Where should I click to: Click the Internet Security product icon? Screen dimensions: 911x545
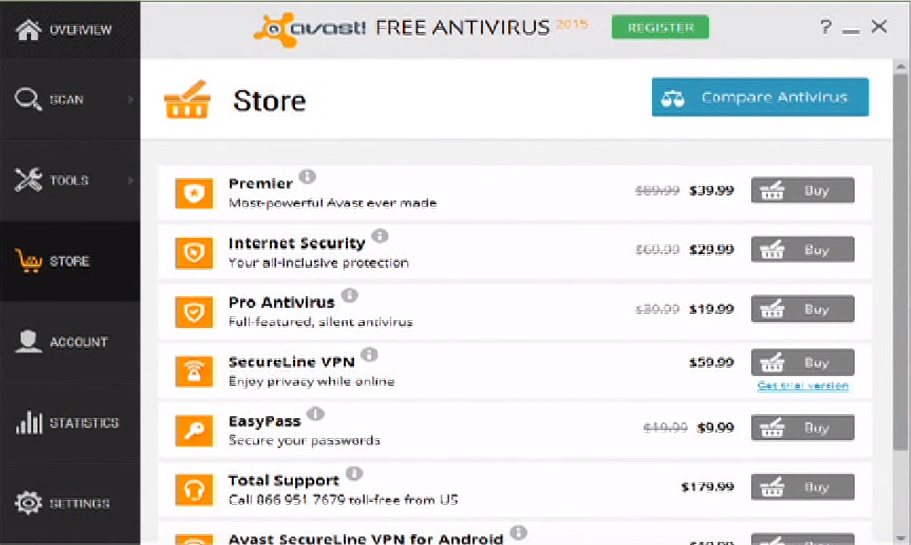click(194, 253)
